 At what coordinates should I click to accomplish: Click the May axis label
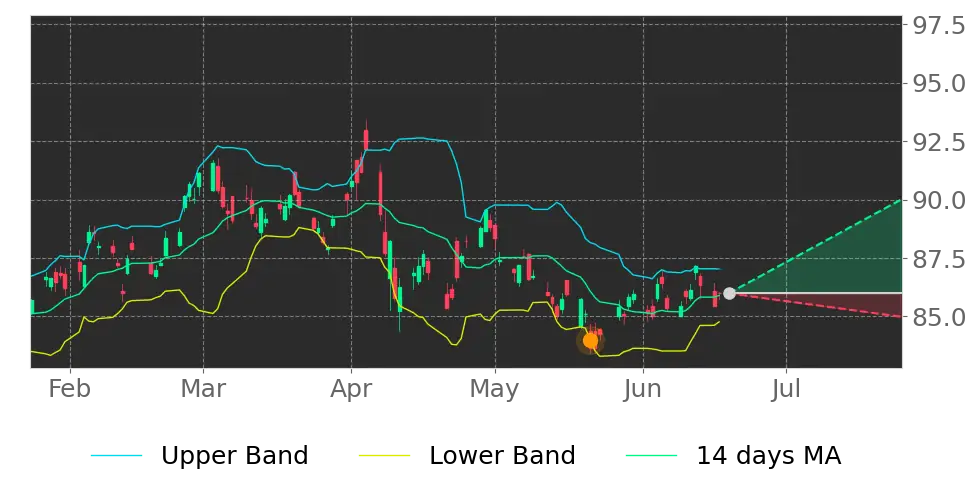click(x=495, y=389)
